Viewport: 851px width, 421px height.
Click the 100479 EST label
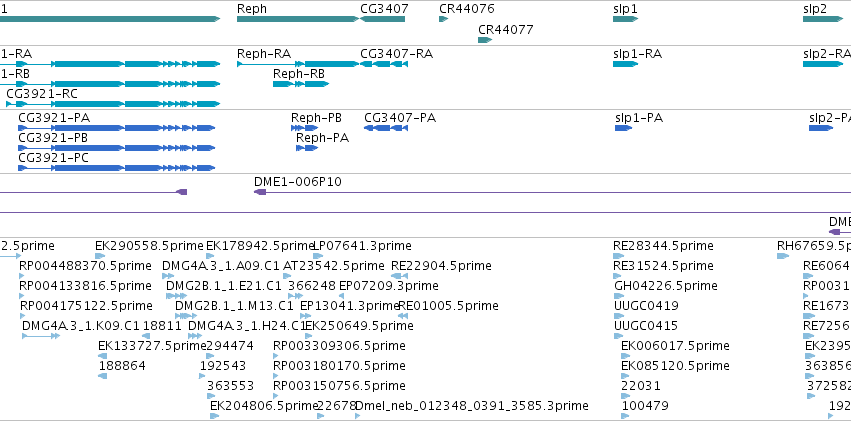pos(645,406)
